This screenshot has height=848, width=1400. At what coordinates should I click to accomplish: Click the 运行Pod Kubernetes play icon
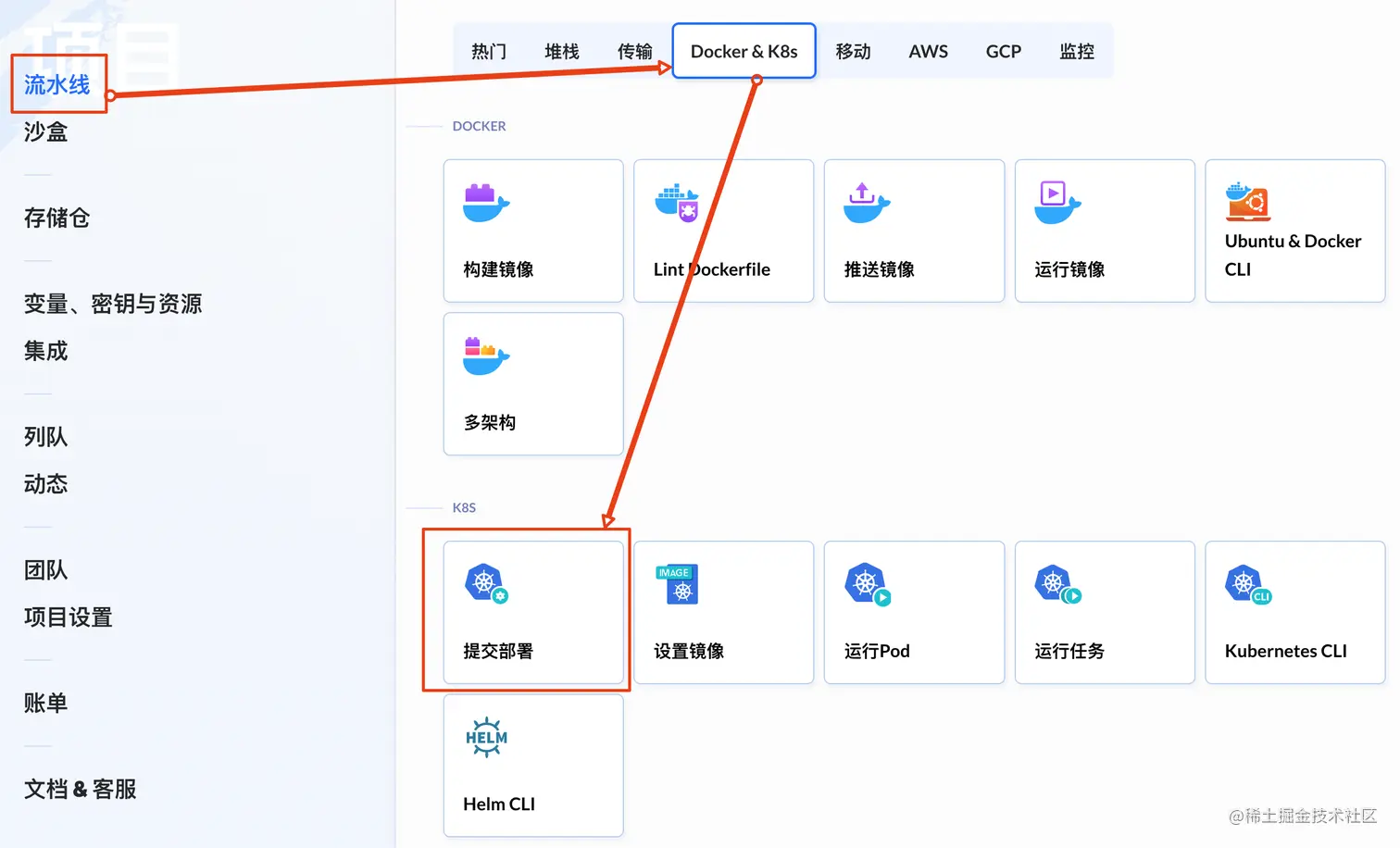click(x=868, y=584)
